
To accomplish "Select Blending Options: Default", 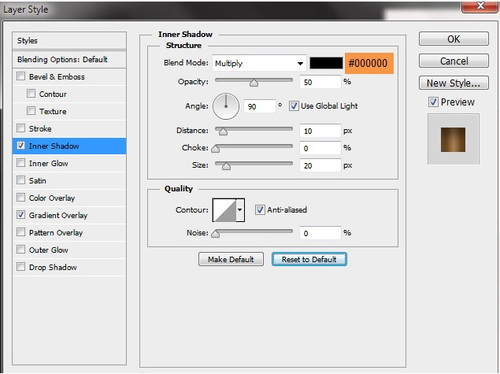I will pyautogui.click(x=69, y=59).
